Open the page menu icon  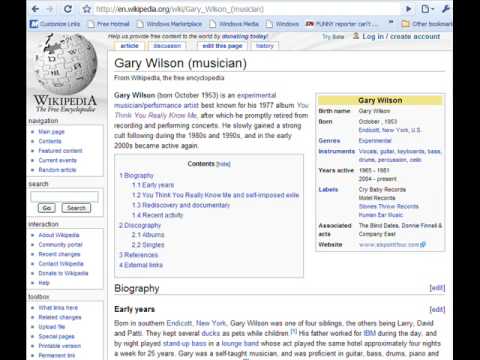tap(427, 9)
